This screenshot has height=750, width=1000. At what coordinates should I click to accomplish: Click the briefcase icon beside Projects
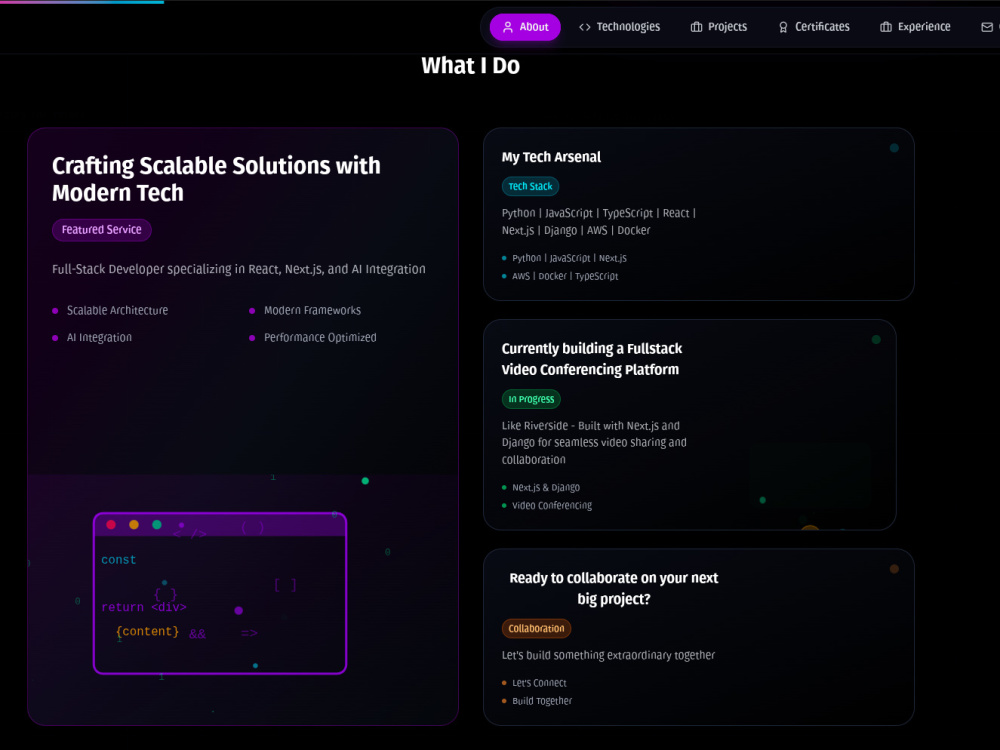tap(696, 27)
